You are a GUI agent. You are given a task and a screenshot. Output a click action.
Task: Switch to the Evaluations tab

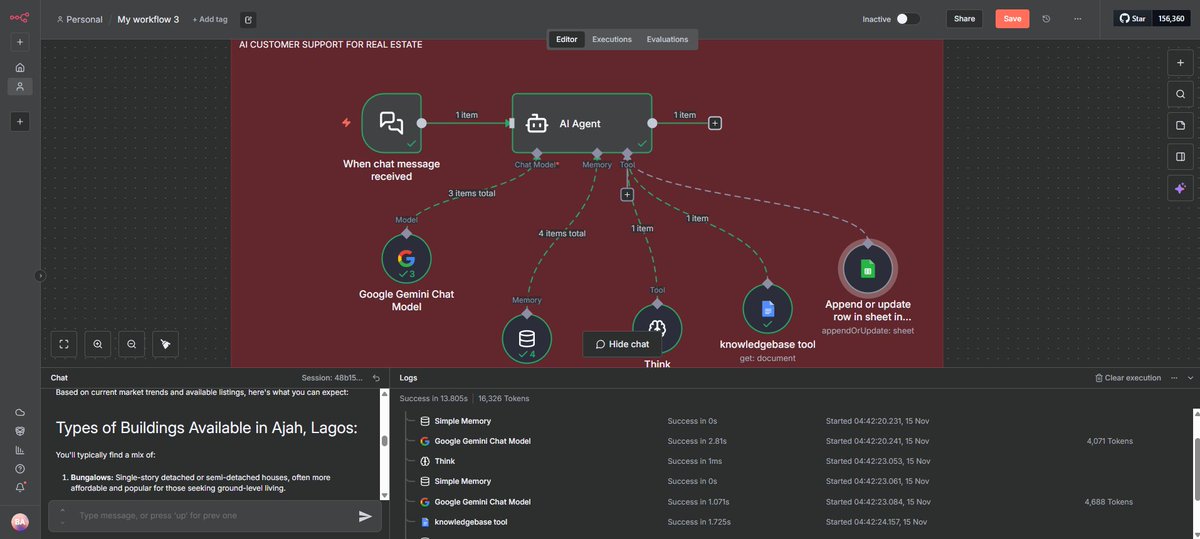(667, 39)
